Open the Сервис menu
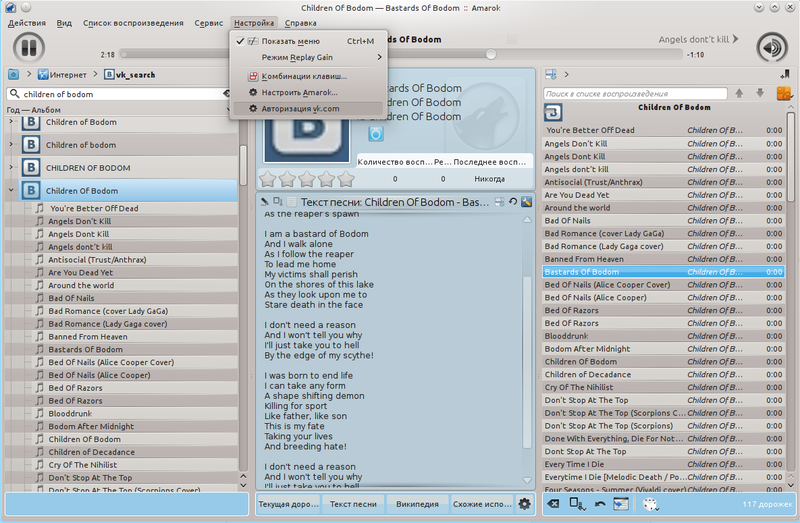800x523 pixels. point(209,23)
